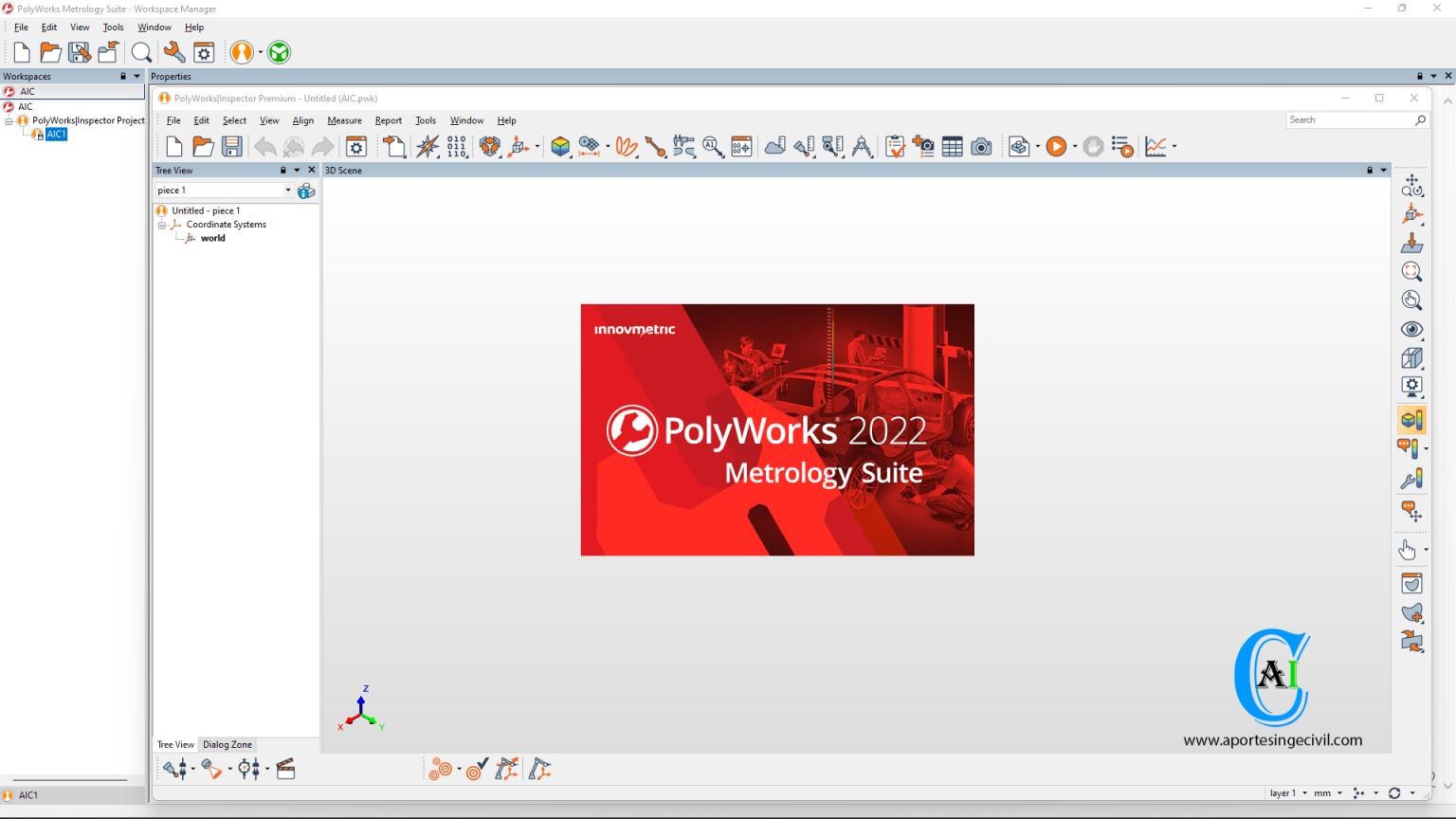Screen dimensions: 1456x819
Task: Toggle the Tree View panel pin
Action: (x=283, y=170)
